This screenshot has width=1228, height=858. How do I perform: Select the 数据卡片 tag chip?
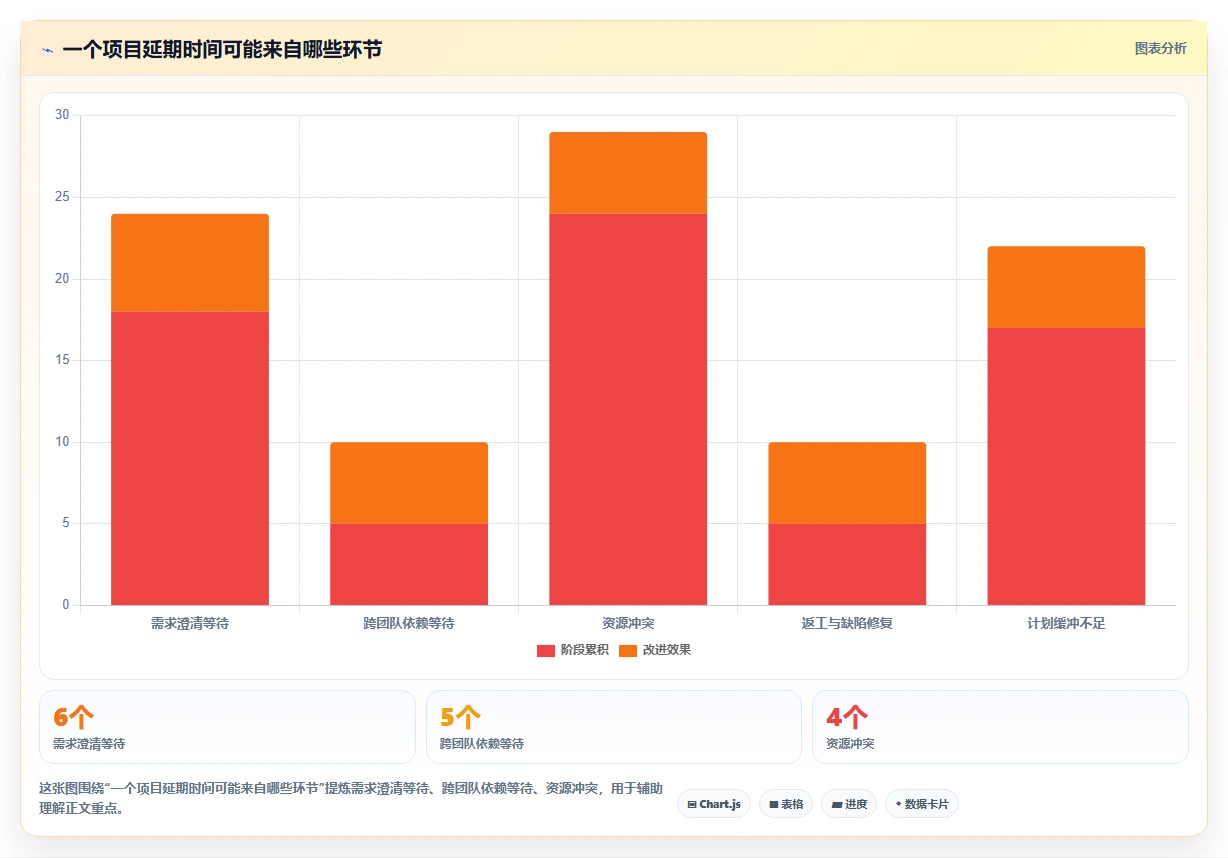tap(922, 804)
